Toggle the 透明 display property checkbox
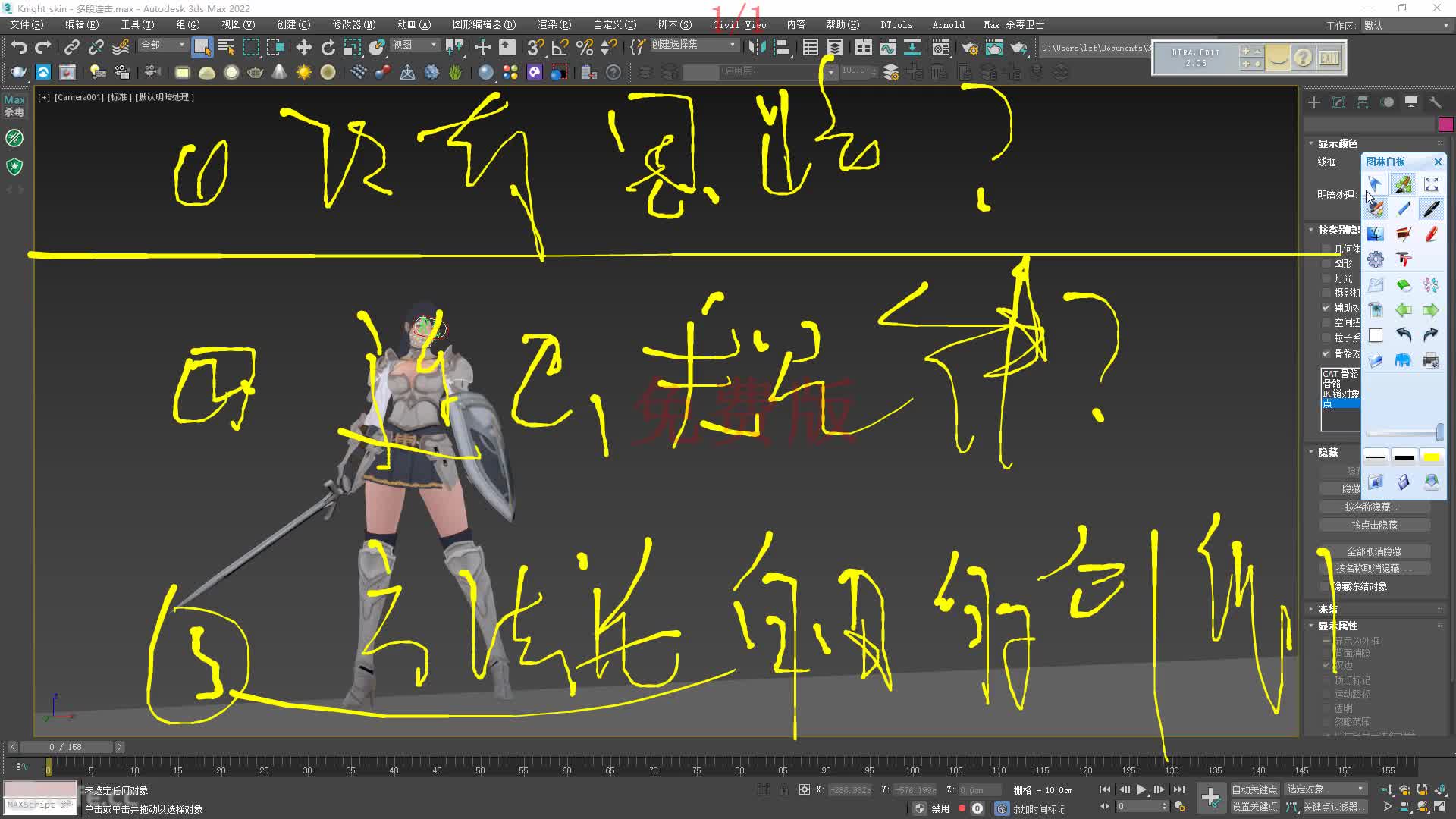 (1326, 708)
